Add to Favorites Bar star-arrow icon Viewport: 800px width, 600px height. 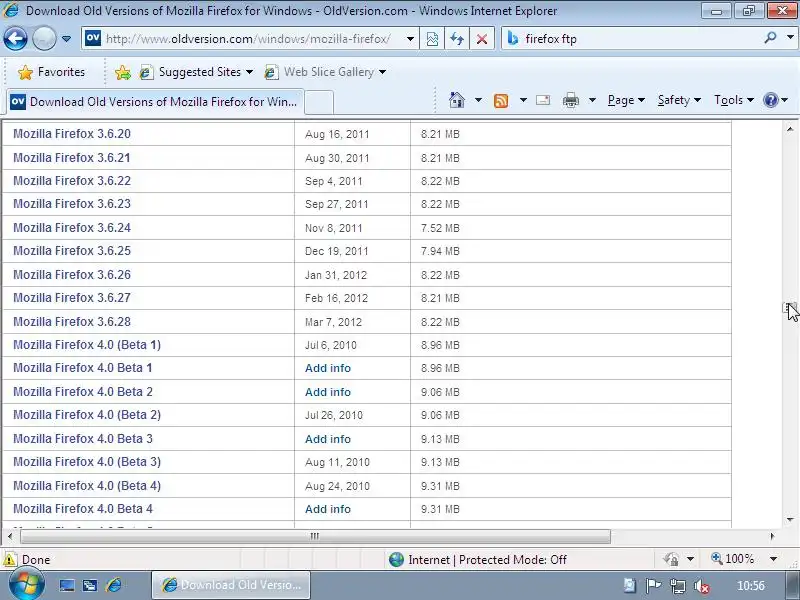122,72
